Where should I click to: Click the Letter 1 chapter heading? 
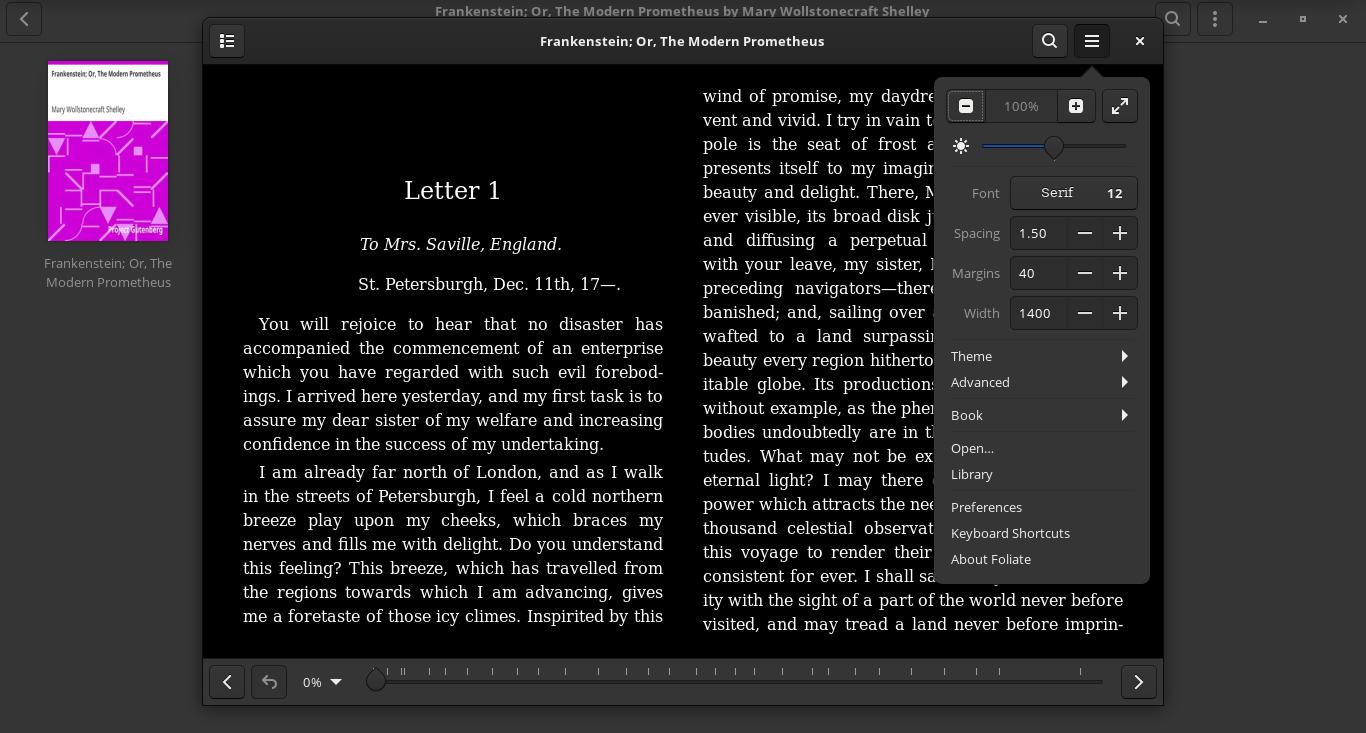(x=452, y=191)
